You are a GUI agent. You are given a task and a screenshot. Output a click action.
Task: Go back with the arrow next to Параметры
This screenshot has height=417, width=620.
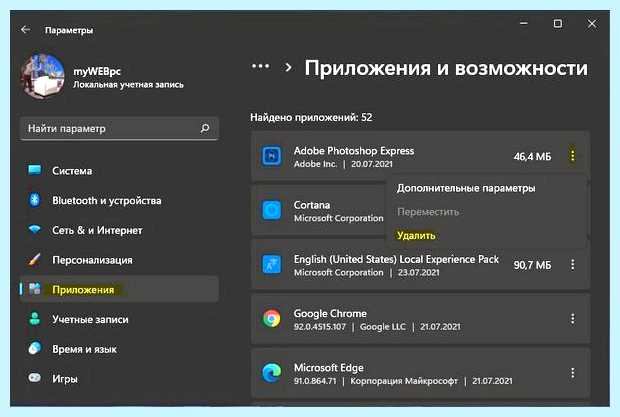point(26,30)
